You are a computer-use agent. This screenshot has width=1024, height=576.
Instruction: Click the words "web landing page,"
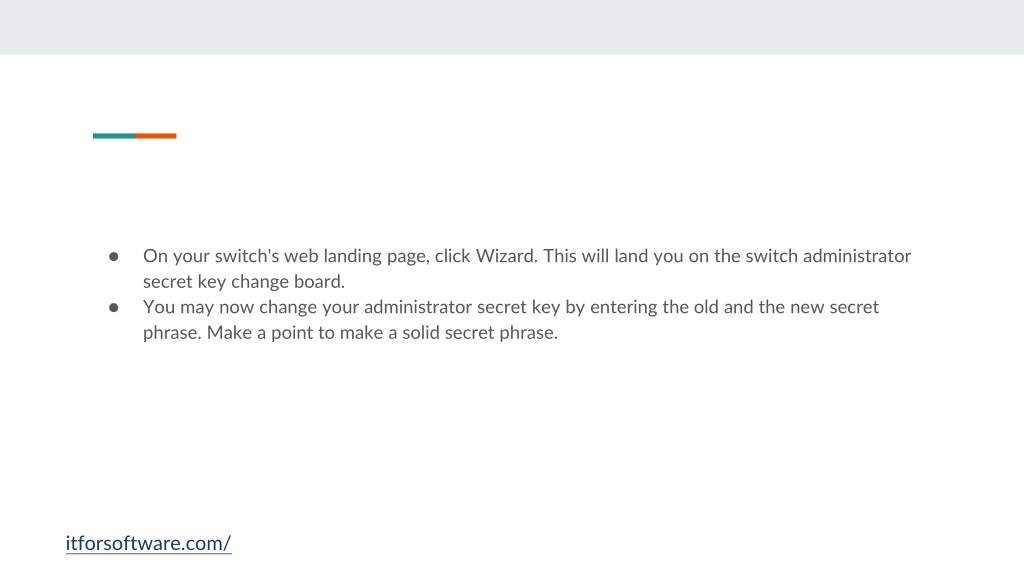(x=357, y=256)
